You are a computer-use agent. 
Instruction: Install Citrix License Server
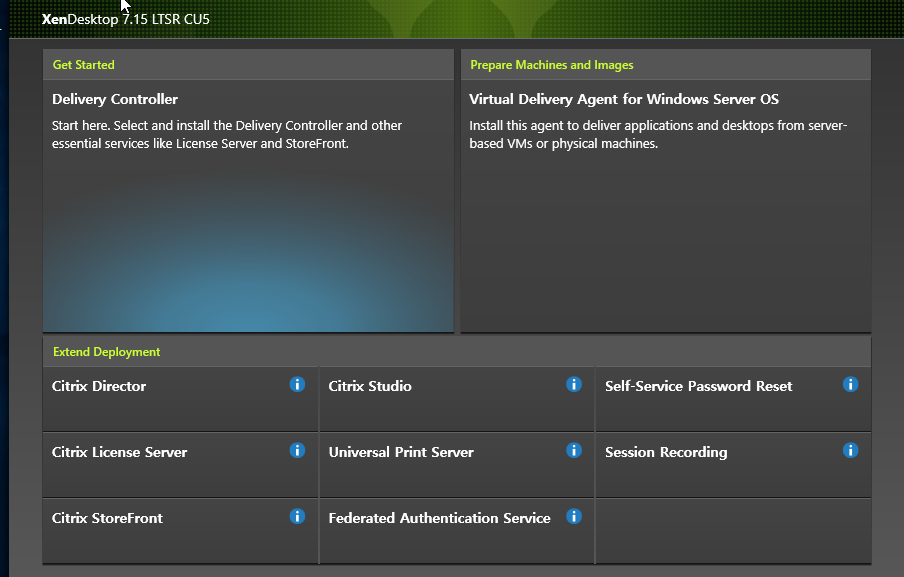[180, 465]
